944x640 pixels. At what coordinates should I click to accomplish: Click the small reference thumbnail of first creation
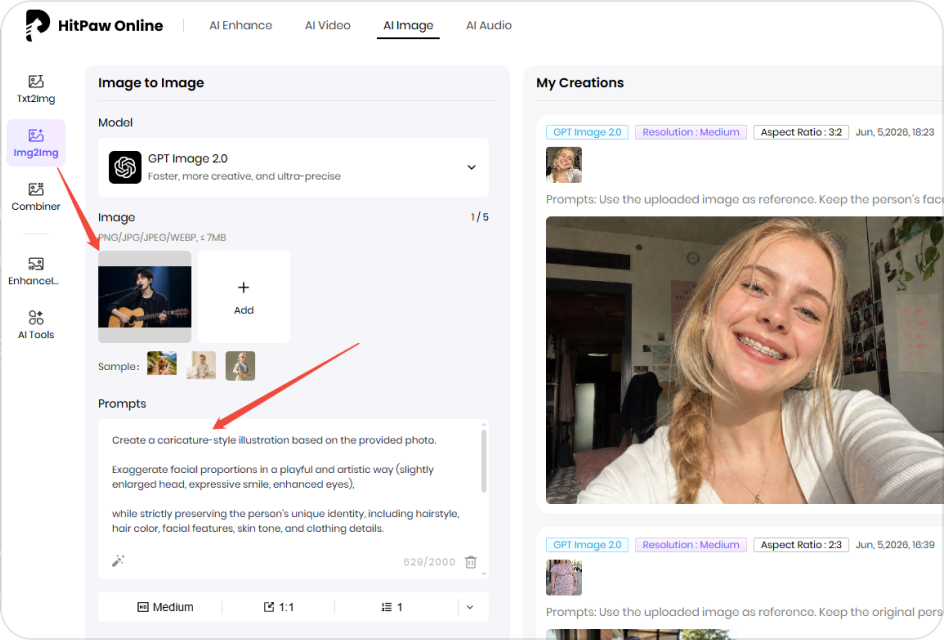coord(564,164)
